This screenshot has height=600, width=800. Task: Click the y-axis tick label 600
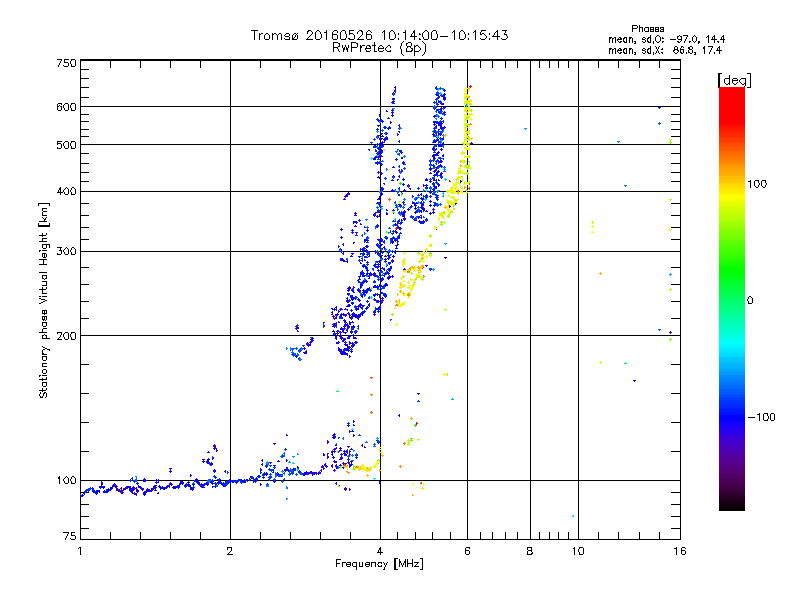pyautogui.click(x=66, y=107)
